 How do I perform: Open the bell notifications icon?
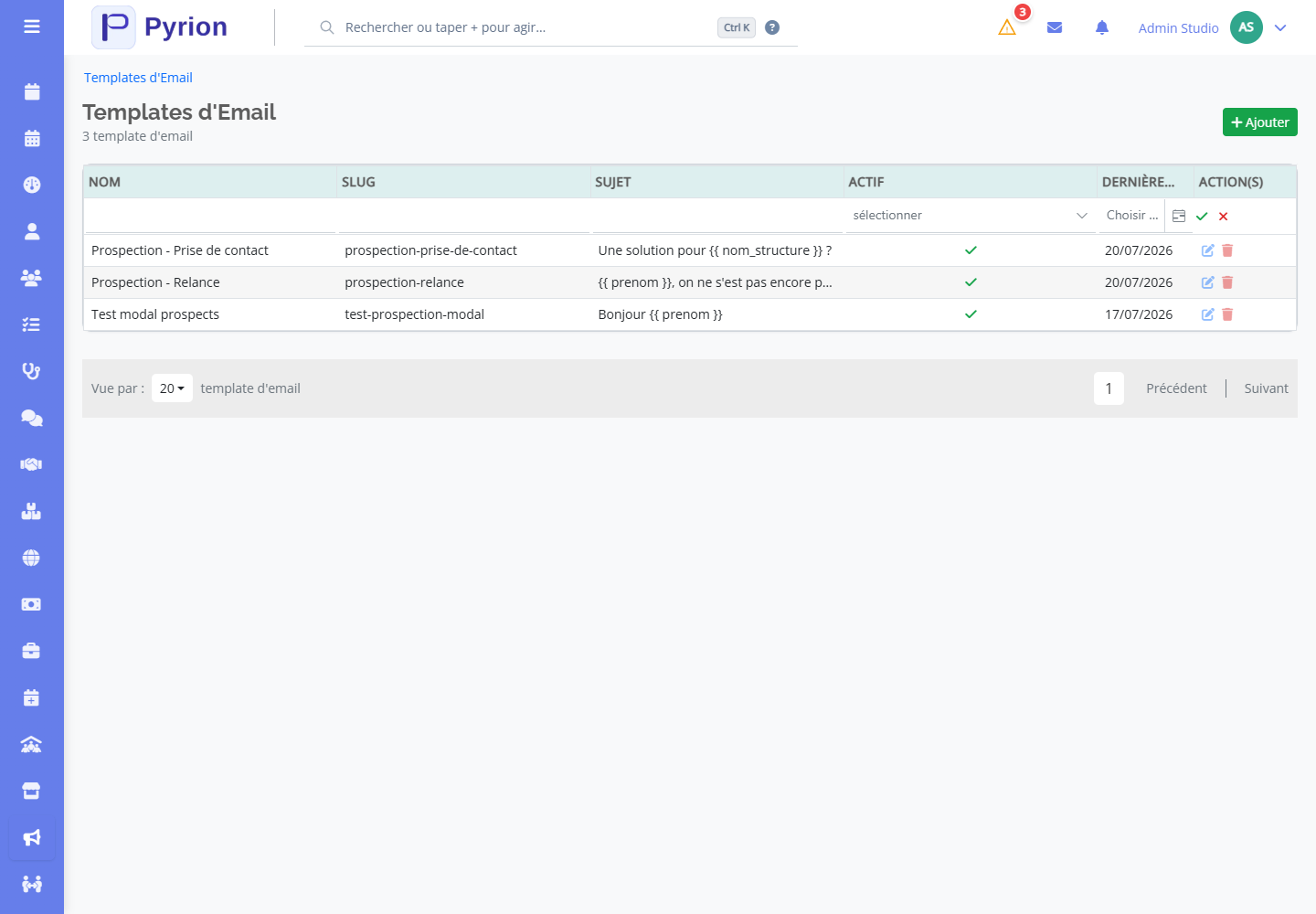1102,27
